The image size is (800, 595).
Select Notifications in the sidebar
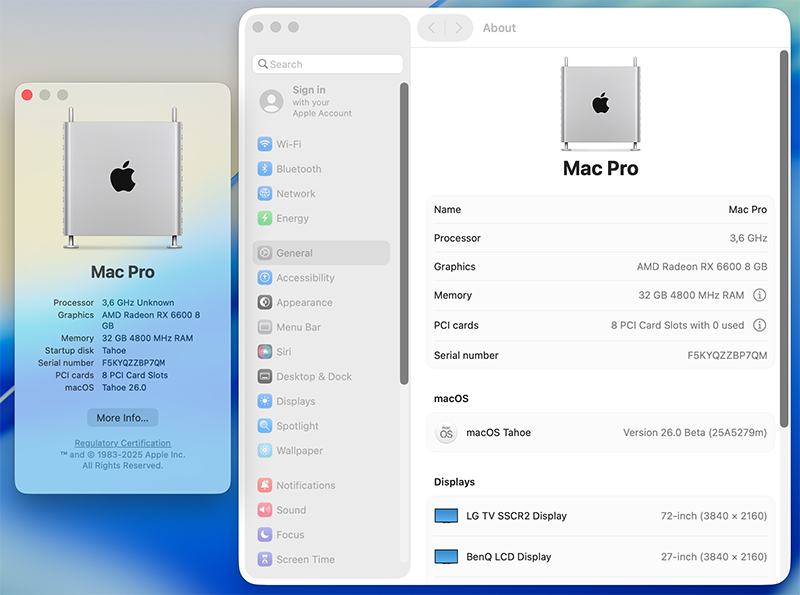(x=323, y=485)
